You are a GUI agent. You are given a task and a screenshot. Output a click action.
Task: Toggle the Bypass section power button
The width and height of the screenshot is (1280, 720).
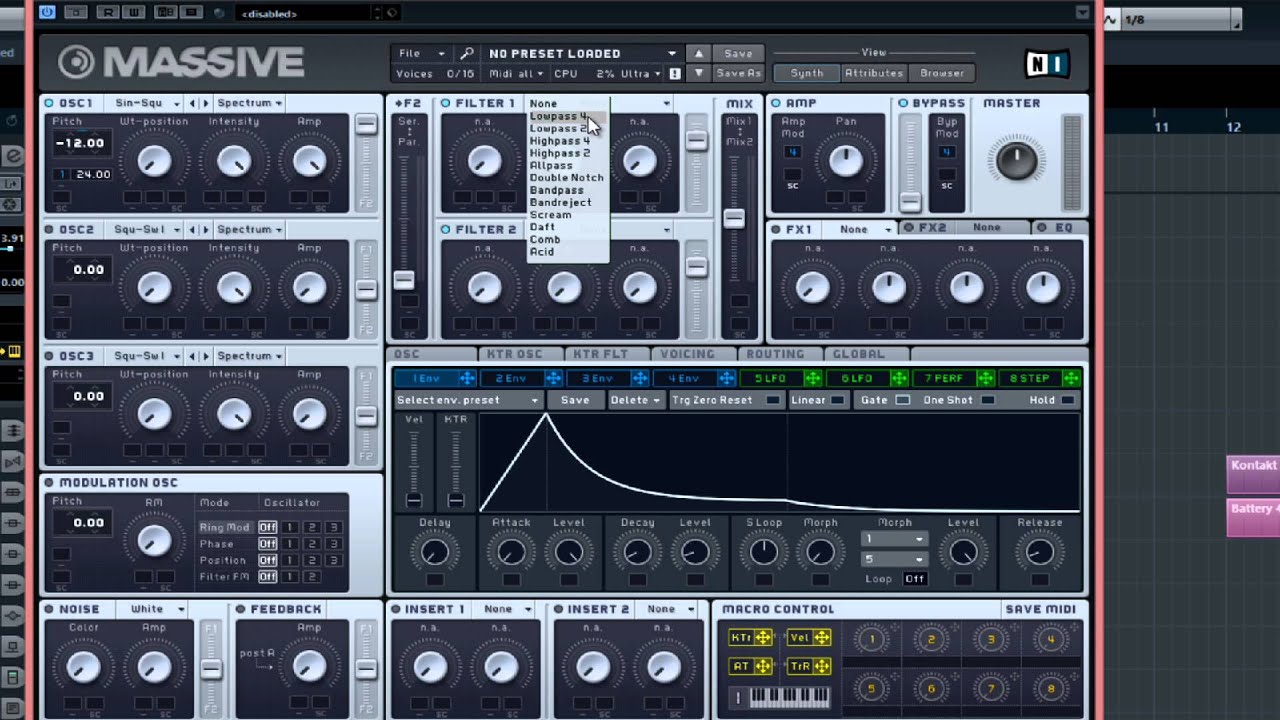pos(903,103)
